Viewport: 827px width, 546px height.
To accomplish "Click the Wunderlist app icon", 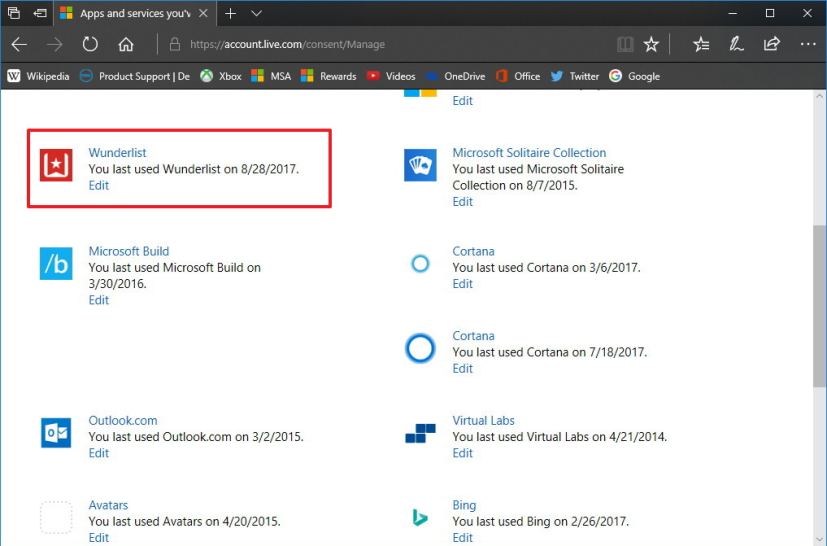I will 56,165.
